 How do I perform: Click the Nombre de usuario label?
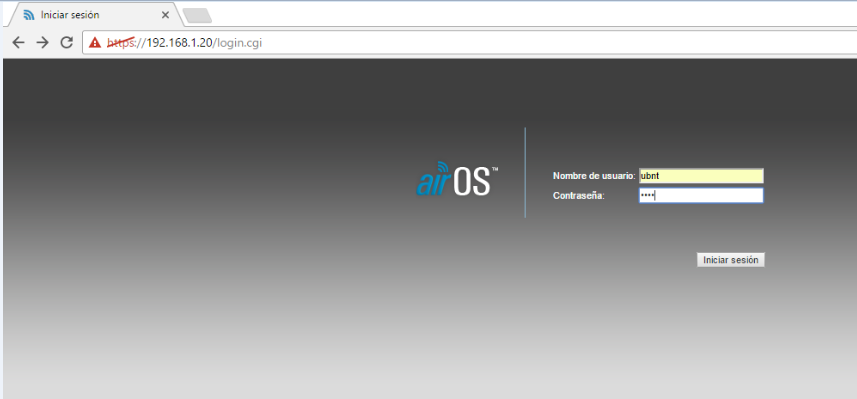click(594, 176)
